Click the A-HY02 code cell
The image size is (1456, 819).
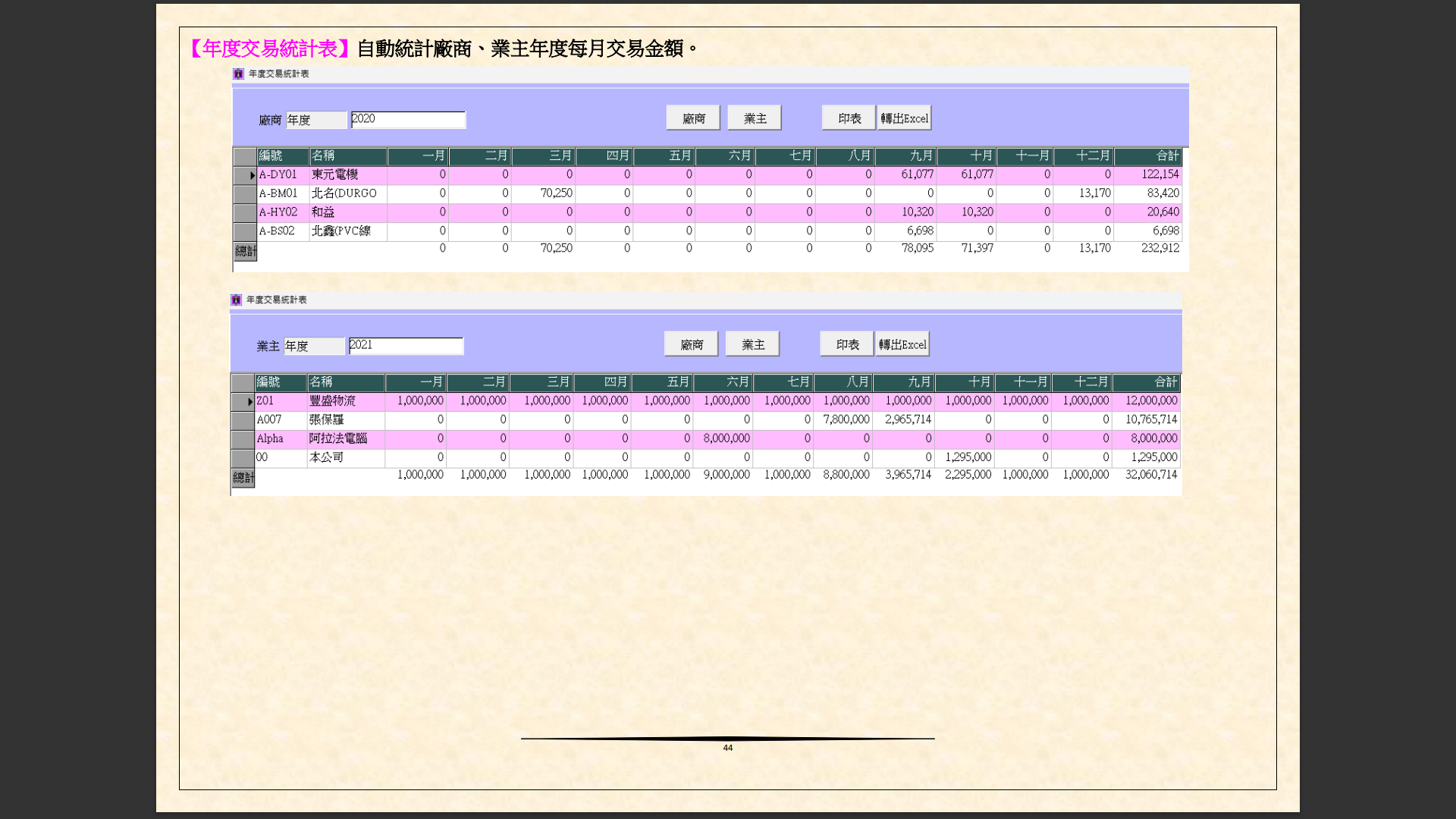click(283, 213)
